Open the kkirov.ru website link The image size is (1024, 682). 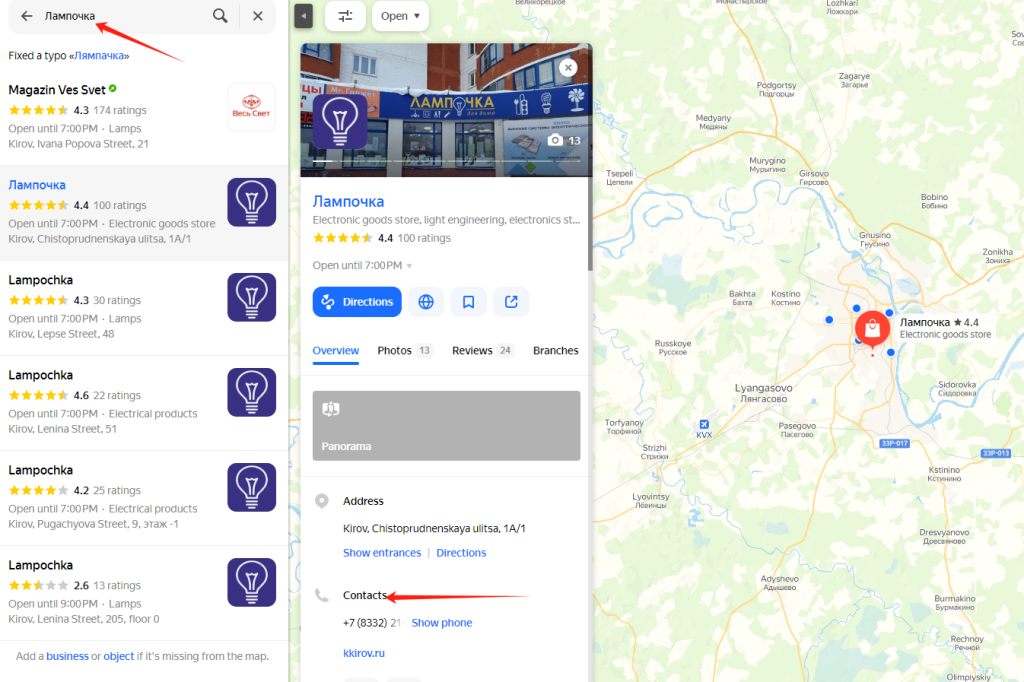click(364, 653)
